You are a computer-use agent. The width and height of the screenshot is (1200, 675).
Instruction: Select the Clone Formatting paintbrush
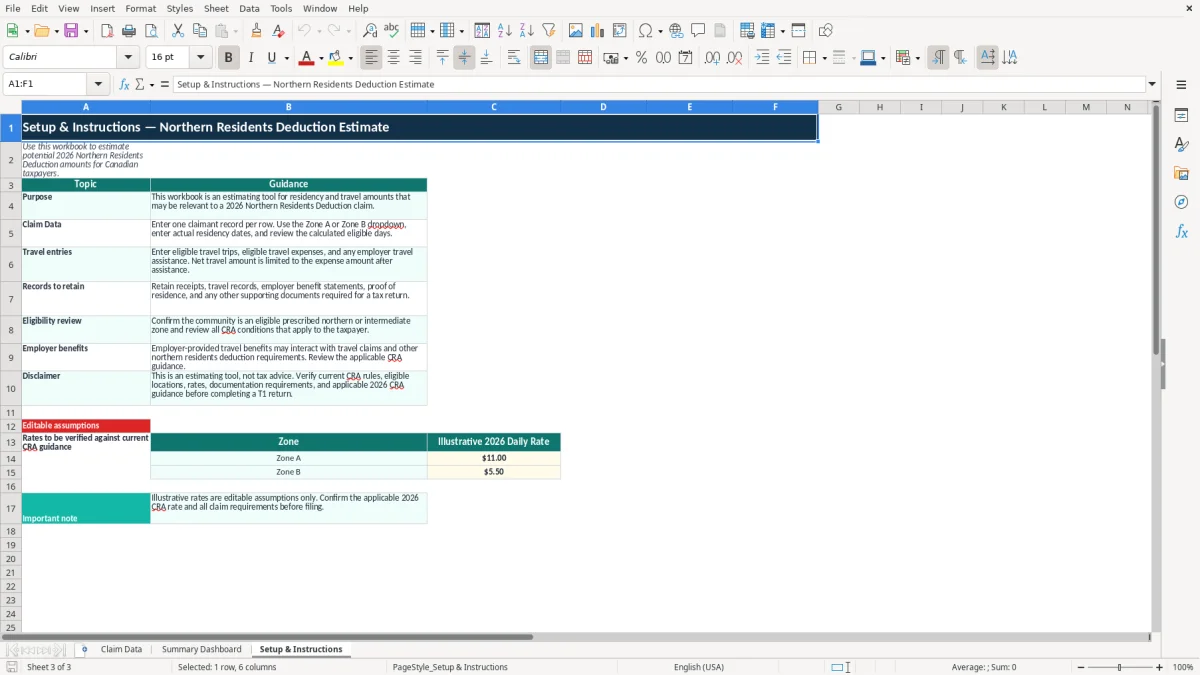pyautogui.click(x=257, y=31)
